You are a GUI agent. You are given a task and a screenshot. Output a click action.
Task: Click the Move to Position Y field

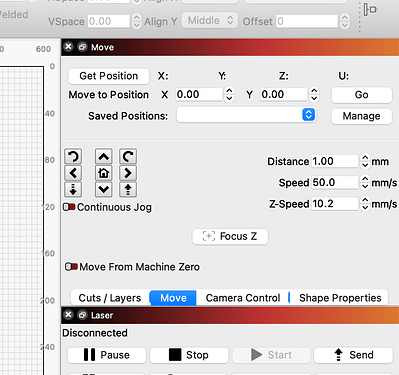[284, 94]
